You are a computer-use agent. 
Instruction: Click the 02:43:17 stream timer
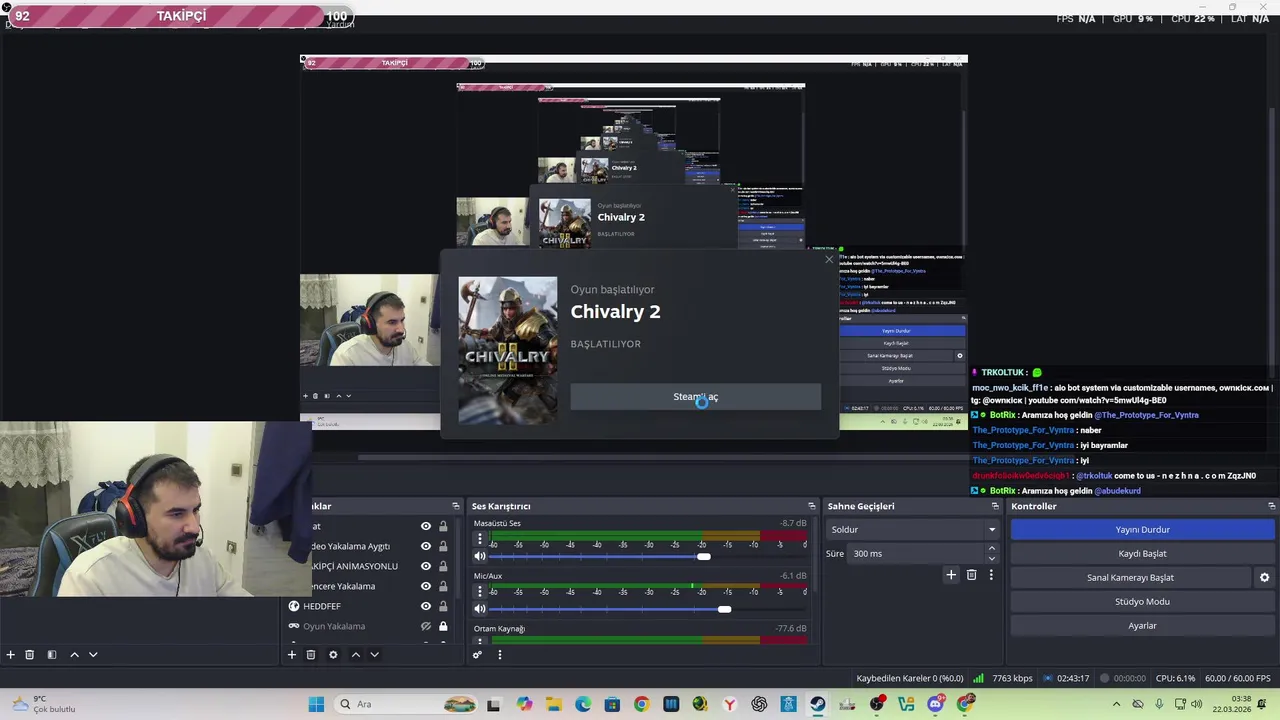point(1073,678)
